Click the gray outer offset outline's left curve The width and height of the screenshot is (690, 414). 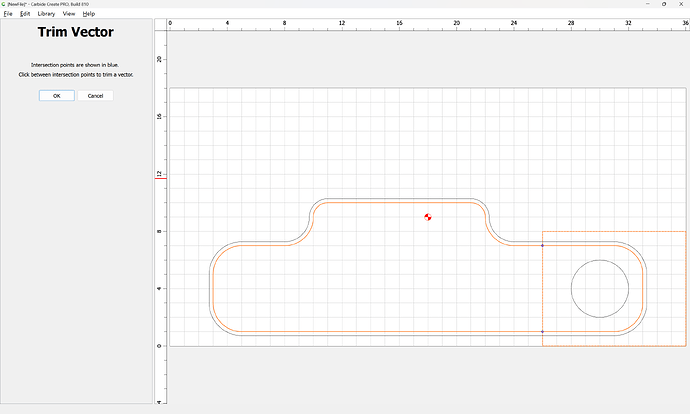[210, 288]
